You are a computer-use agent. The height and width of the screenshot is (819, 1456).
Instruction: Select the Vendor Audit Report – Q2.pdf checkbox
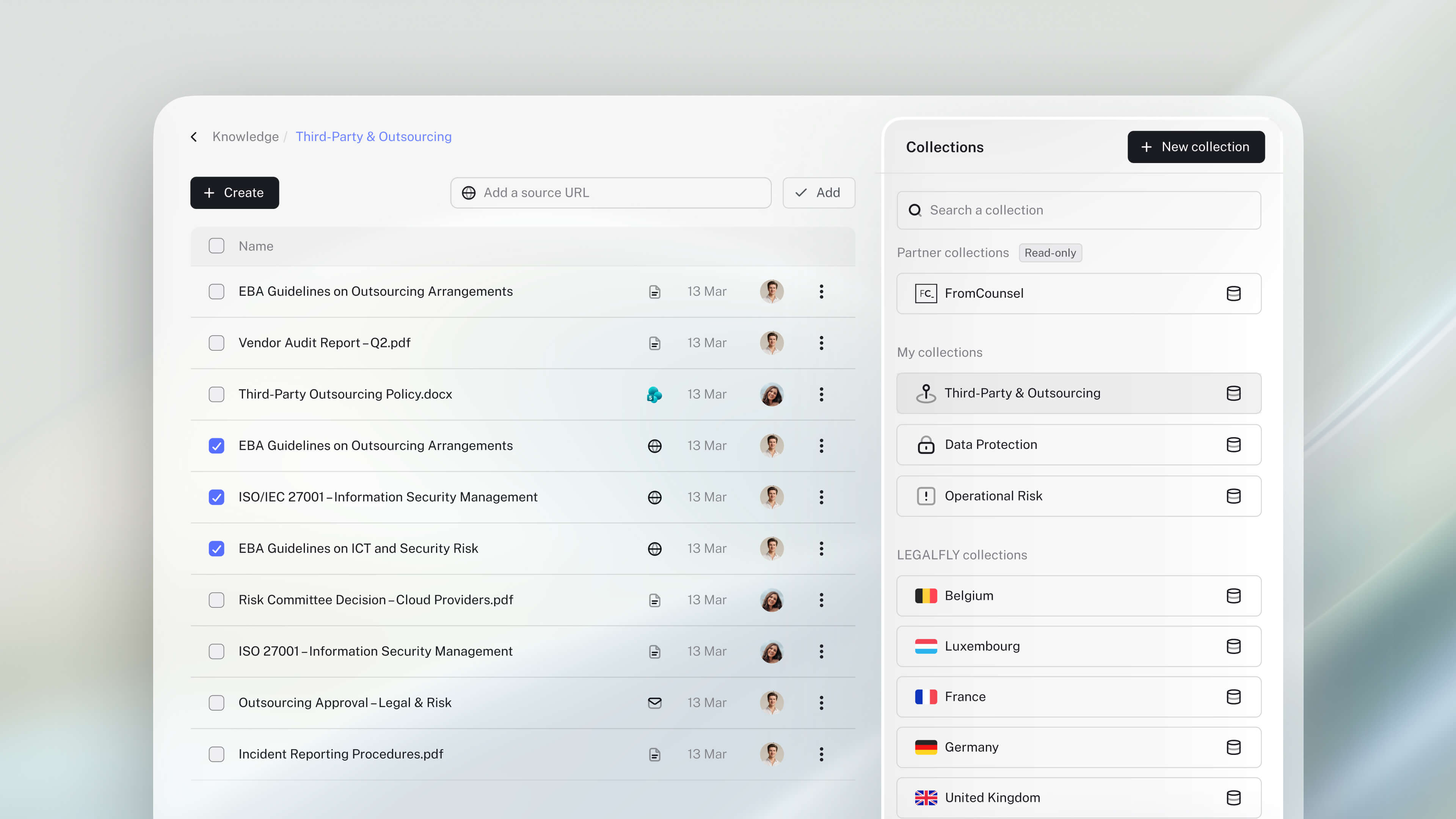pos(217,343)
